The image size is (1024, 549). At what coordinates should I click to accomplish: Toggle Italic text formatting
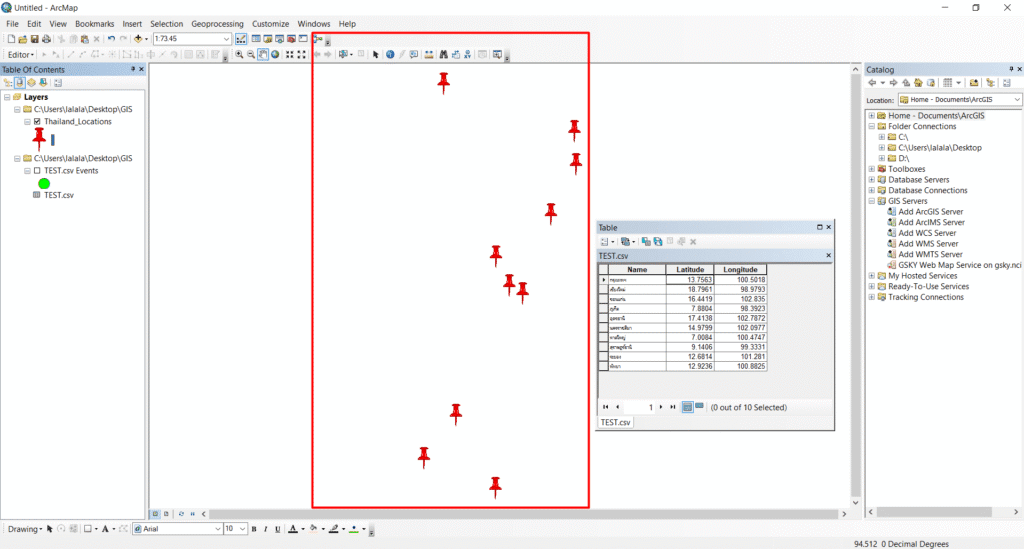coord(266,529)
